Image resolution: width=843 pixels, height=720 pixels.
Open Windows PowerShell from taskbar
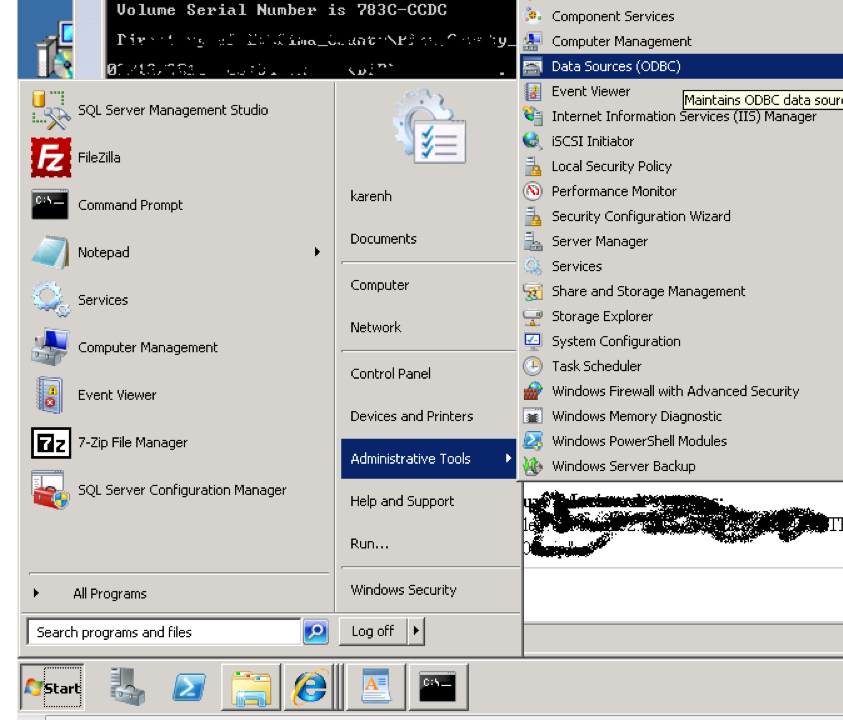click(189, 687)
